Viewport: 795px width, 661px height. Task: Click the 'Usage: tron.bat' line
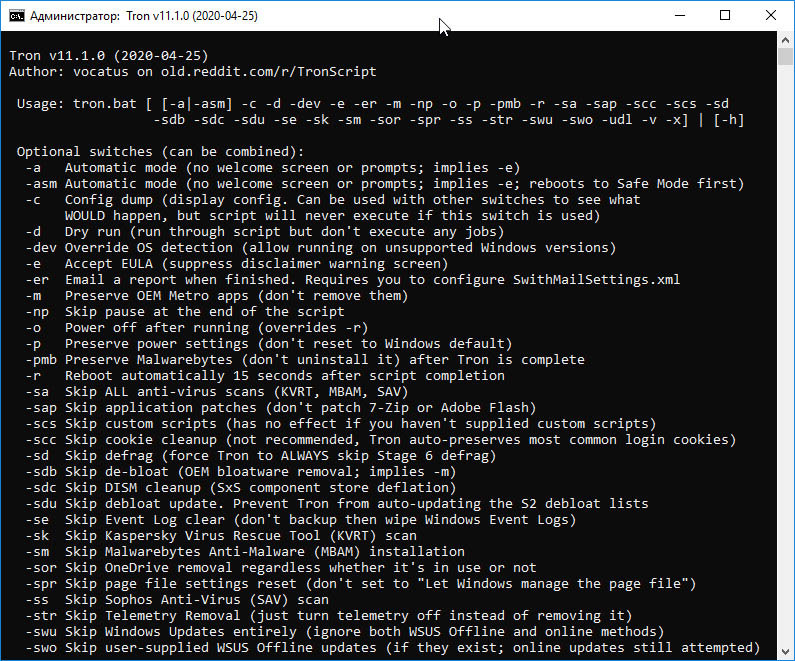tap(373, 103)
